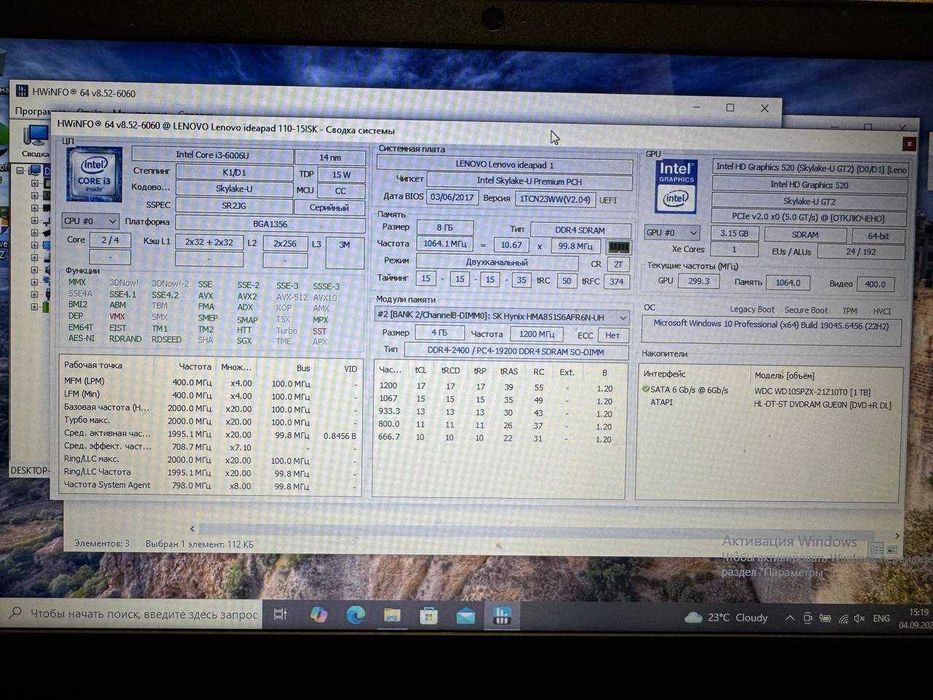933x700 pixels.
Task: Click the 299.3 GPU clock value
Action: pos(699,280)
